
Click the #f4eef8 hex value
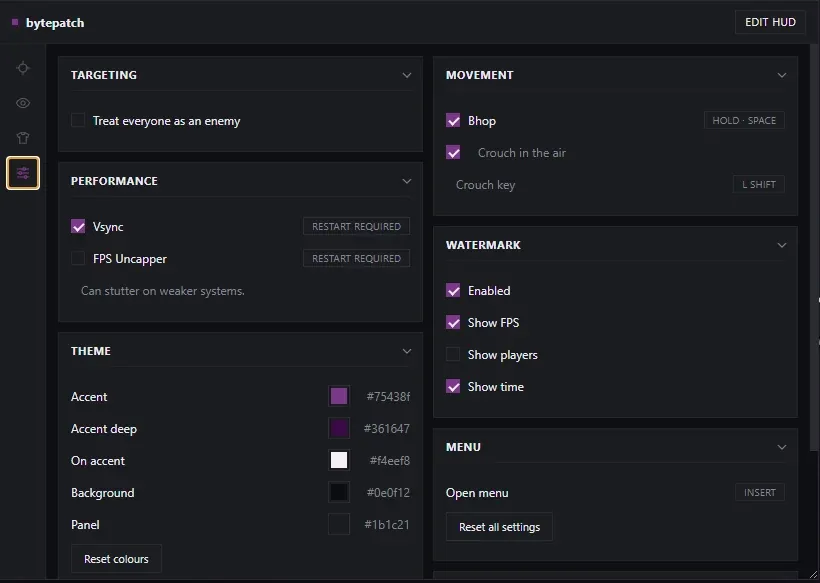390,461
